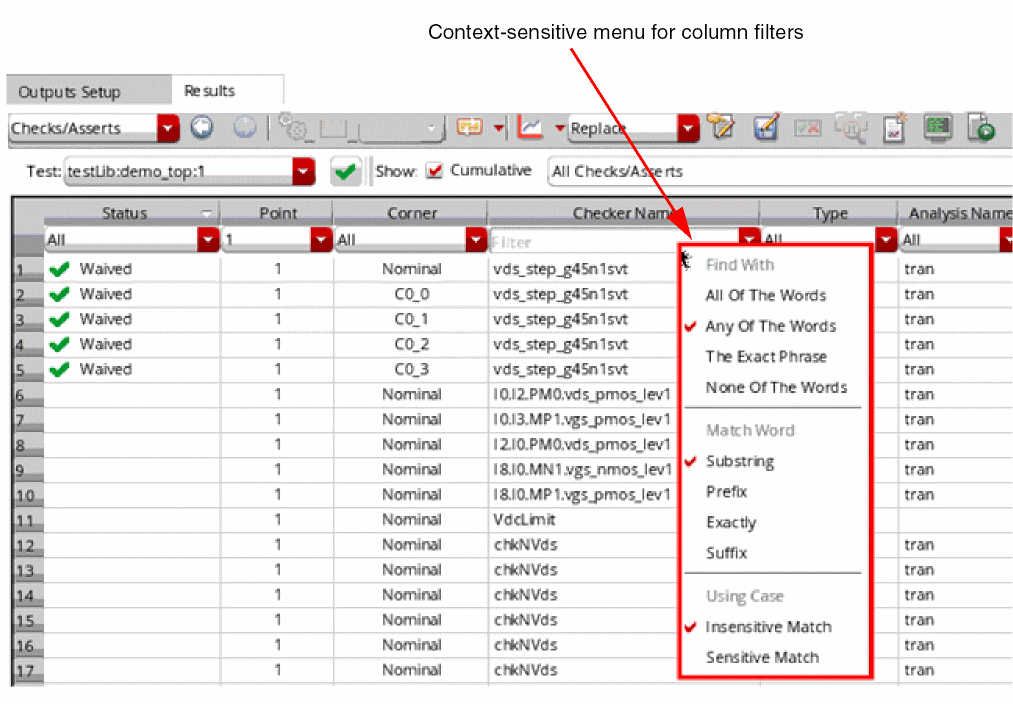Click the checkbox-with-pencil toolbar icon
Image resolution: width=1013 pixels, height=704 pixels.
[766, 128]
